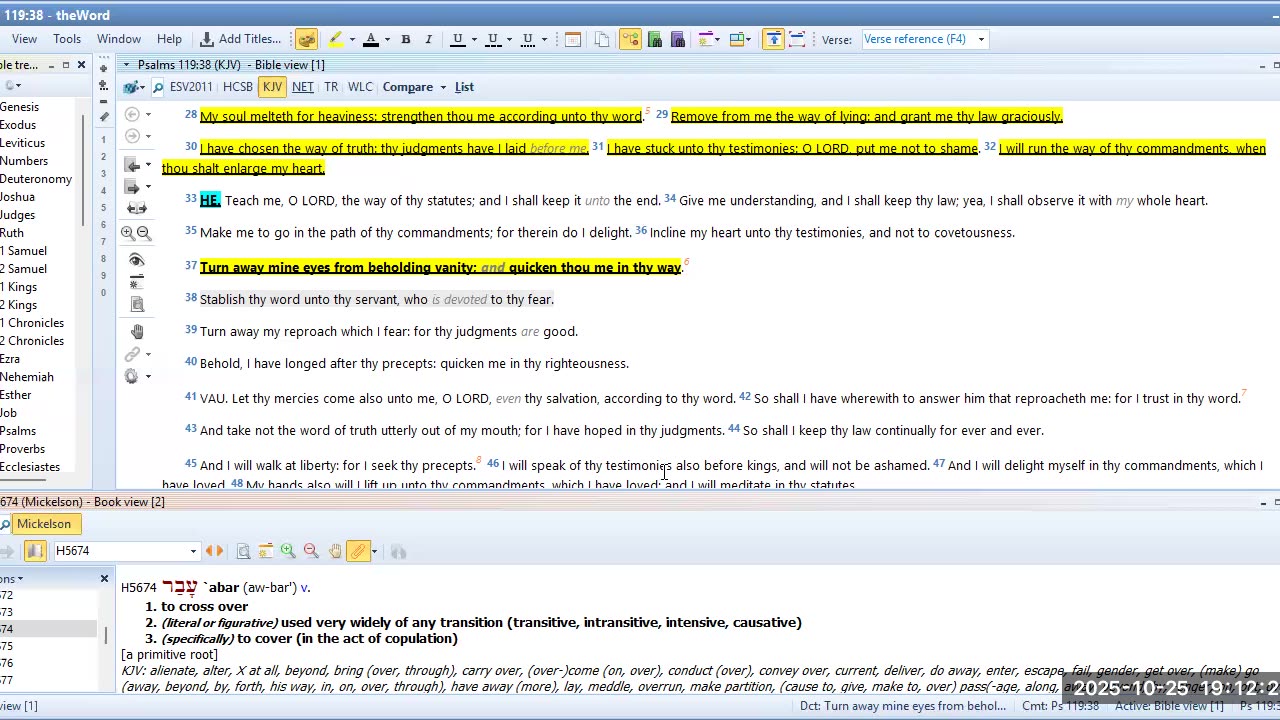Click the zoom out magnifier in Bible view

pyautogui.click(x=144, y=233)
